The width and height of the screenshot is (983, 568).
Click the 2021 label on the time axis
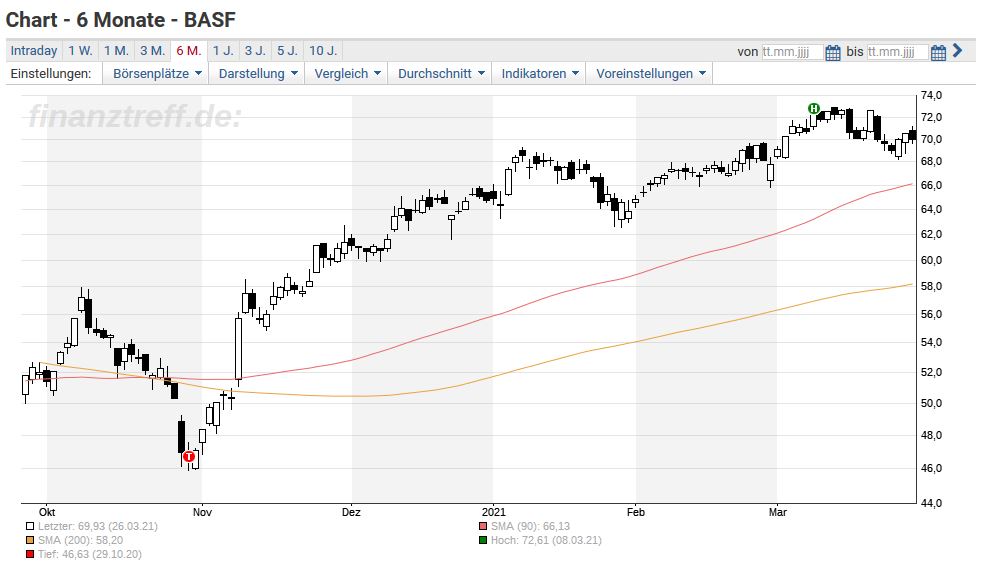point(493,512)
